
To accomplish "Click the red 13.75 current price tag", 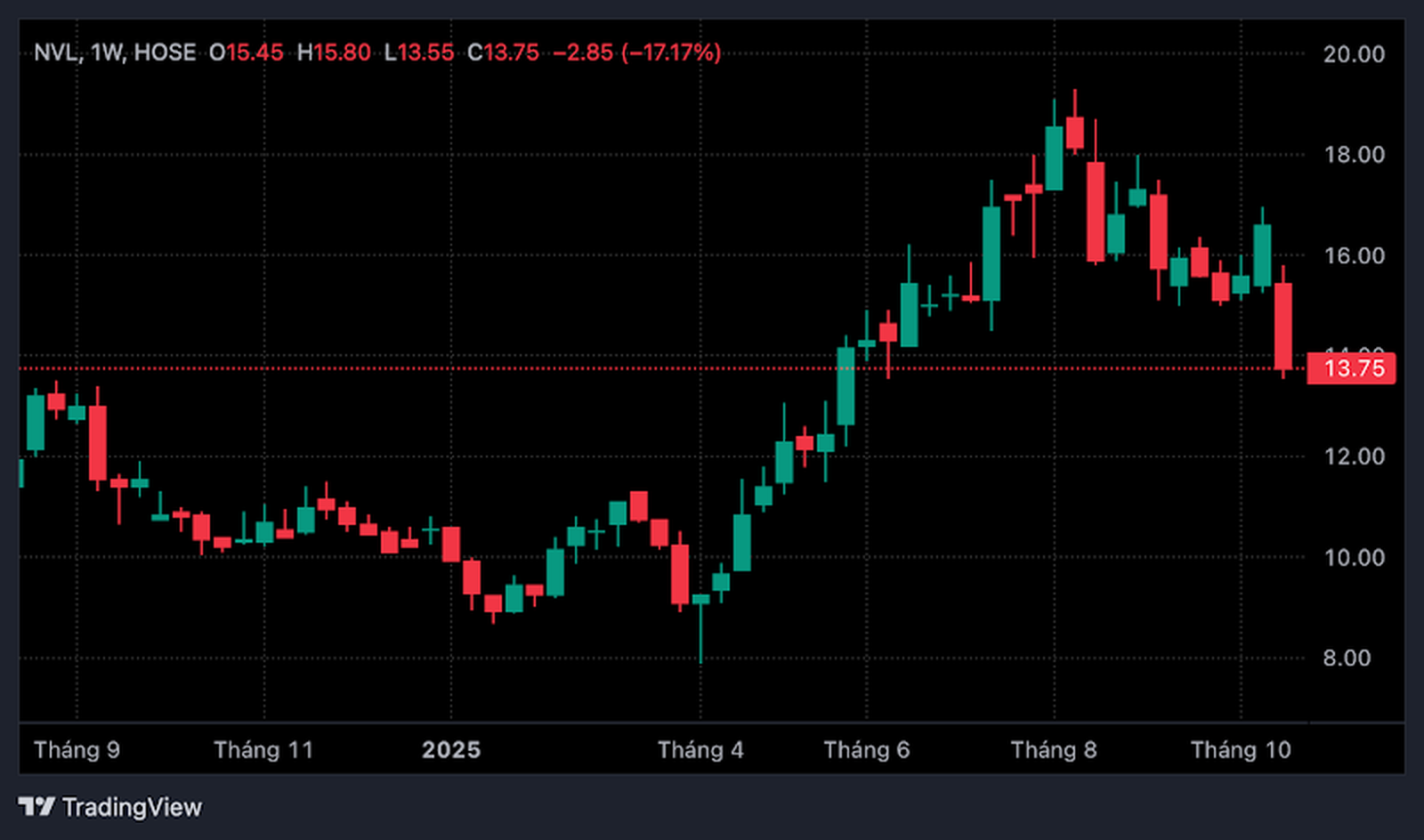I will click(x=1351, y=368).
